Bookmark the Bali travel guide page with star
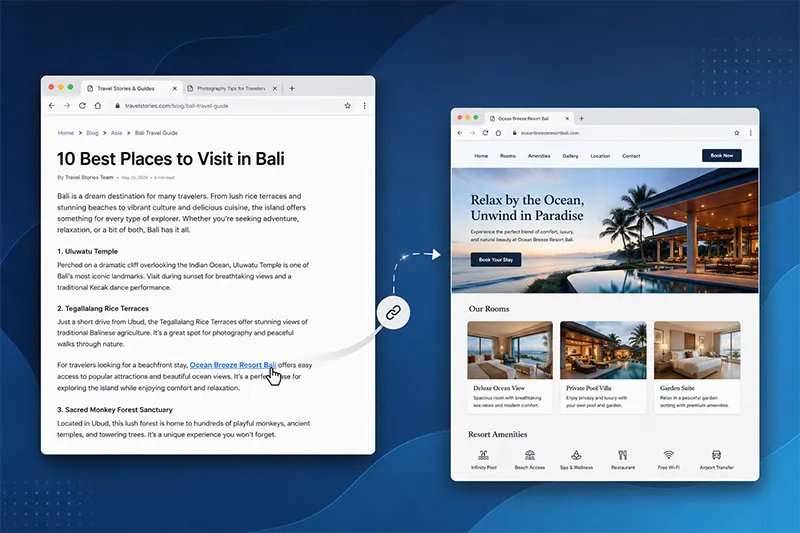This screenshot has height=533, width=800. (347, 106)
